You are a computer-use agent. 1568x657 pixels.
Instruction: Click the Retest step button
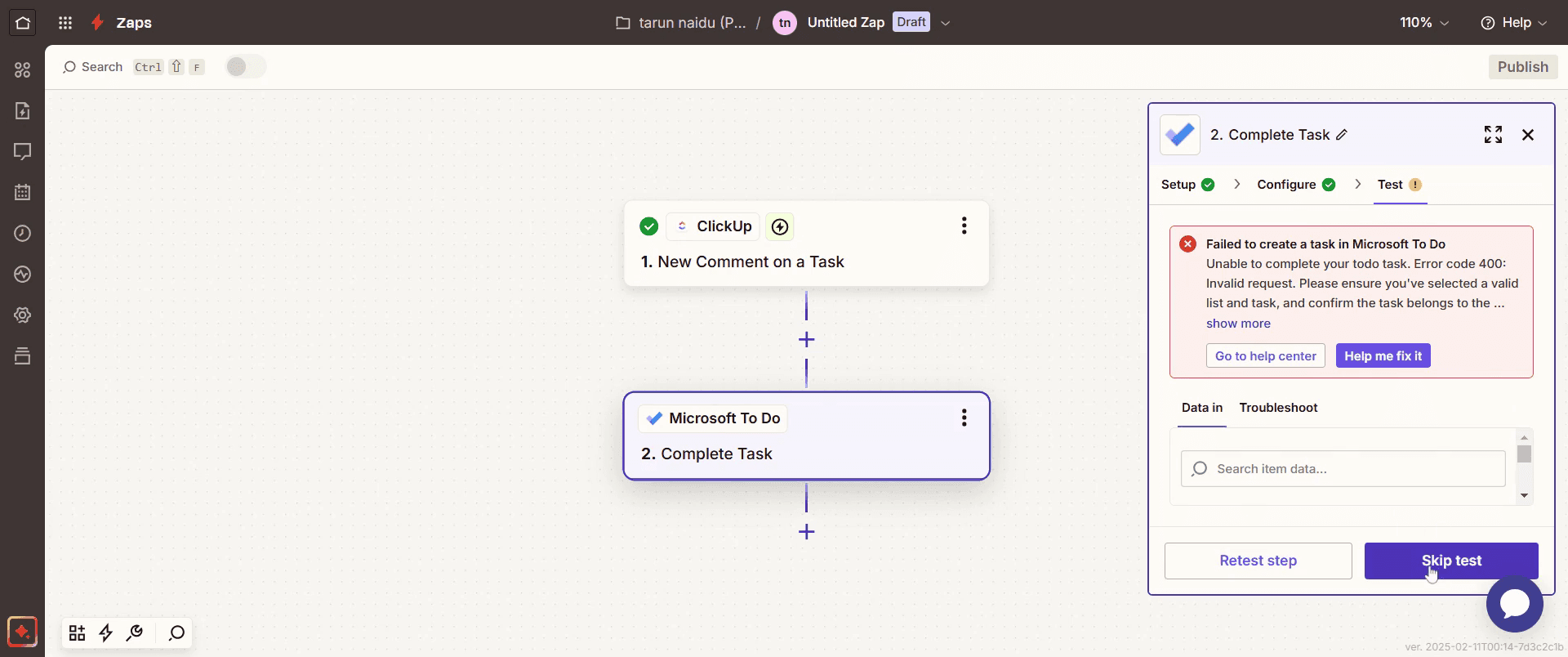pyautogui.click(x=1258, y=561)
